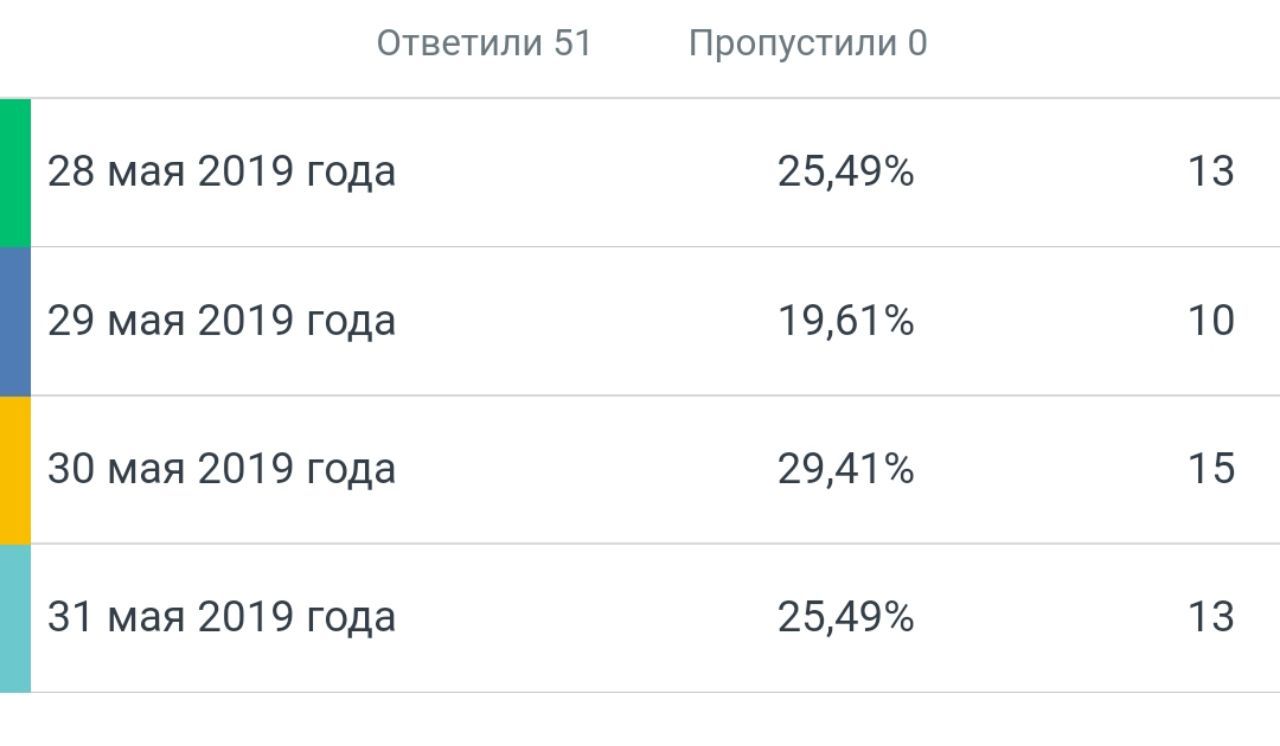Open the "29 мая 2019 года" answer row
Screen dimensions: 1280x746
(640, 321)
